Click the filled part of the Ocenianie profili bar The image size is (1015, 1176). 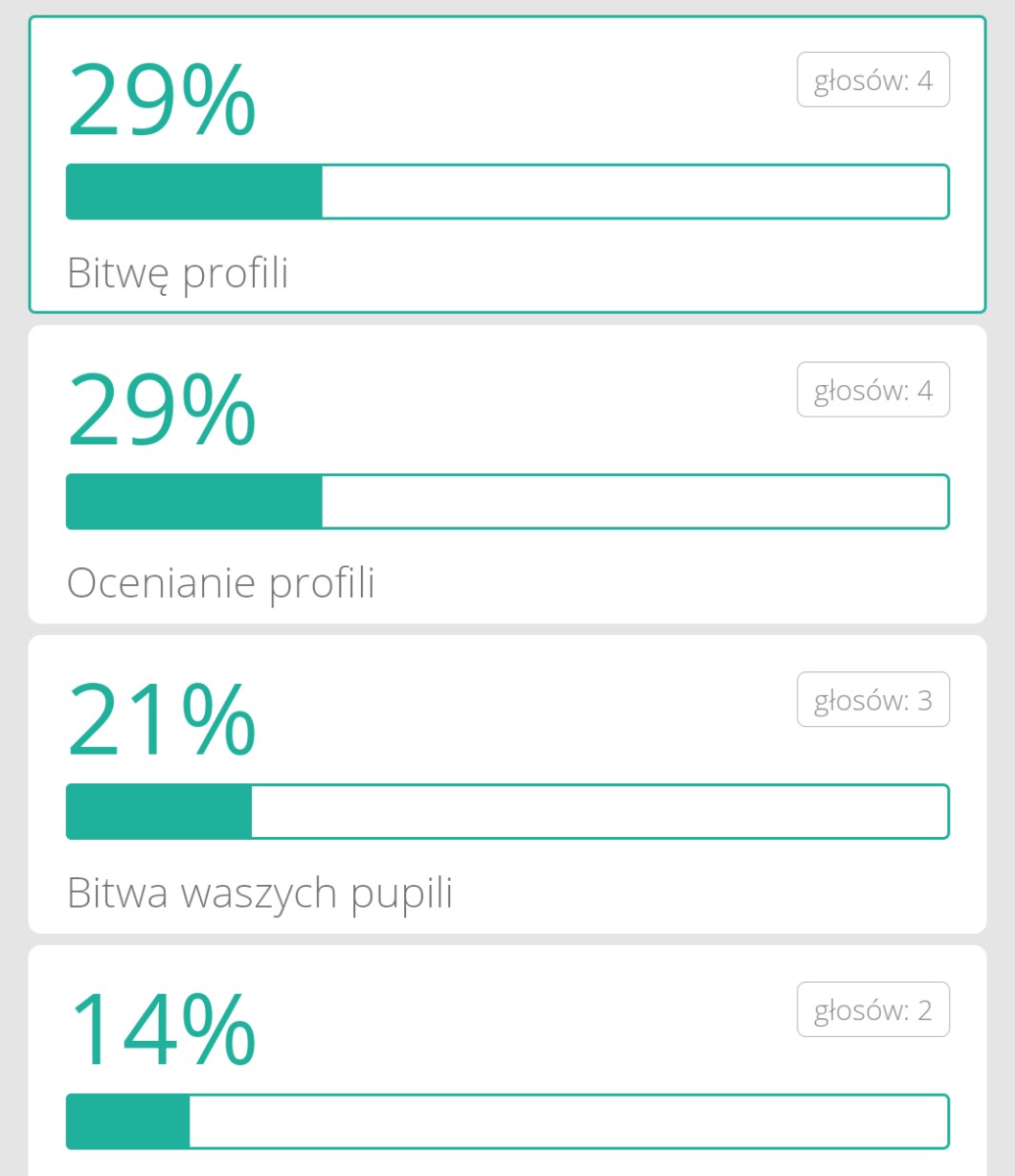194,501
